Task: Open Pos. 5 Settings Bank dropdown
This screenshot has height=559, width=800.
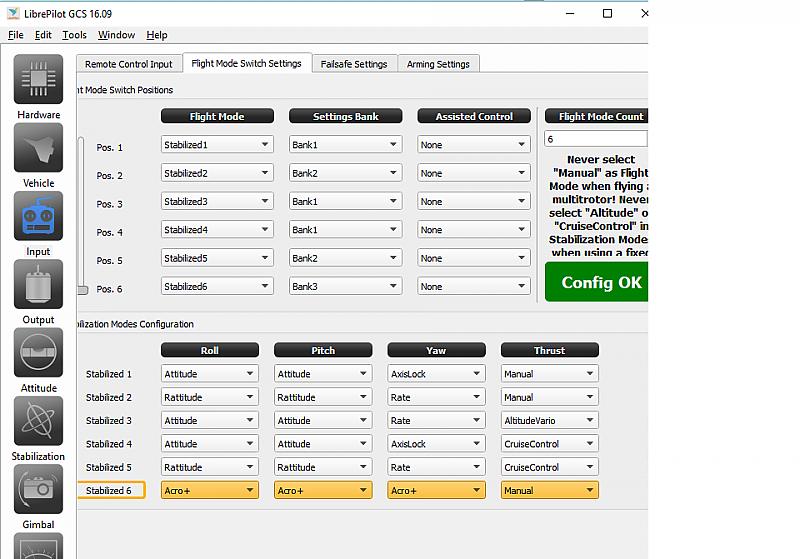Action: click(x=345, y=258)
